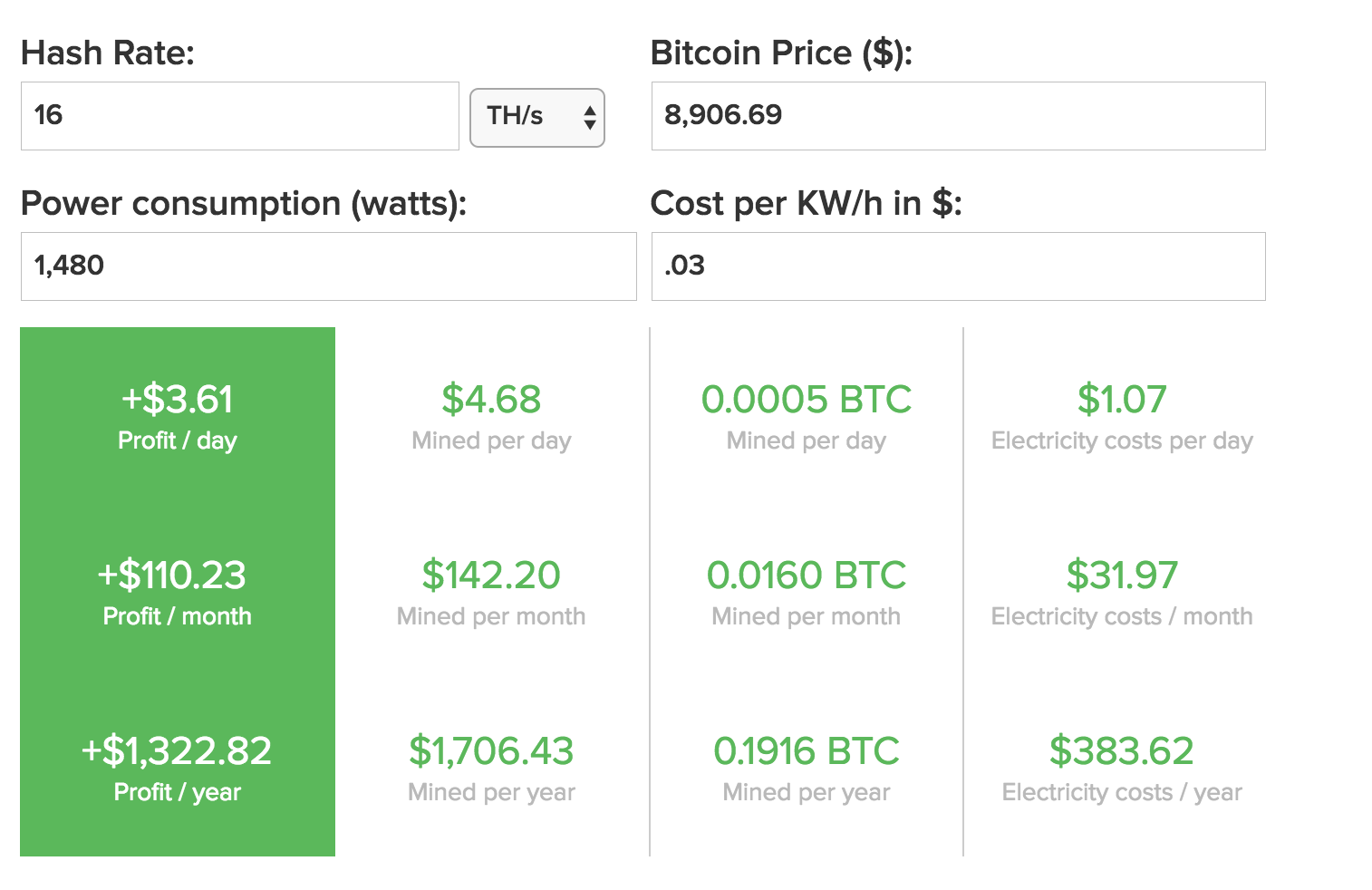The image size is (1372, 890).
Task: Focus the Bitcoin Price input box
Action: tap(958, 116)
